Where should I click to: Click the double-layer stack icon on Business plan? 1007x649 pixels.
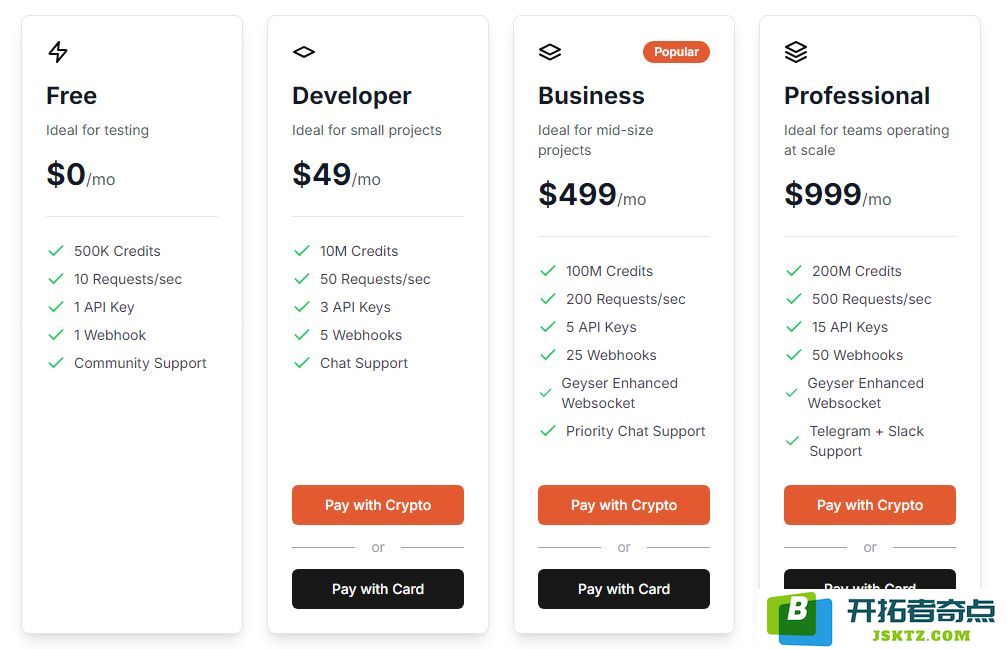tap(550, 52)
